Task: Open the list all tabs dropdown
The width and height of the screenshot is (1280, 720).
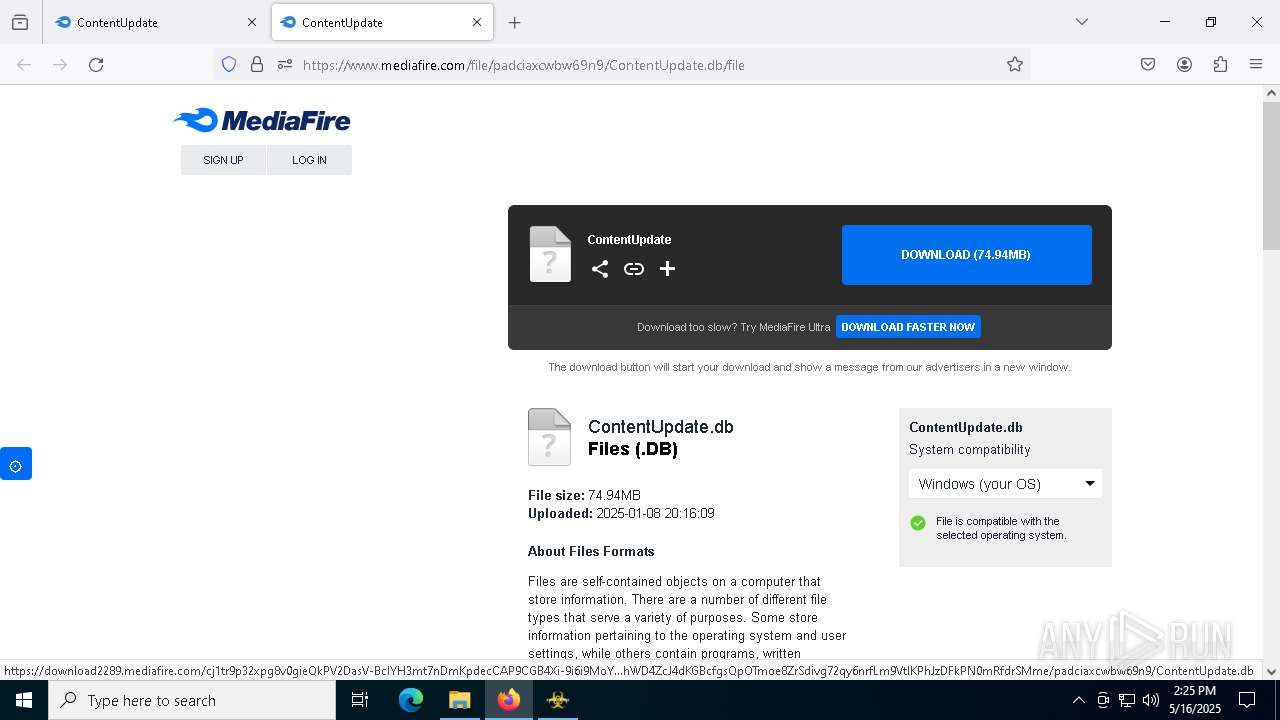Action: [1081, 22]
